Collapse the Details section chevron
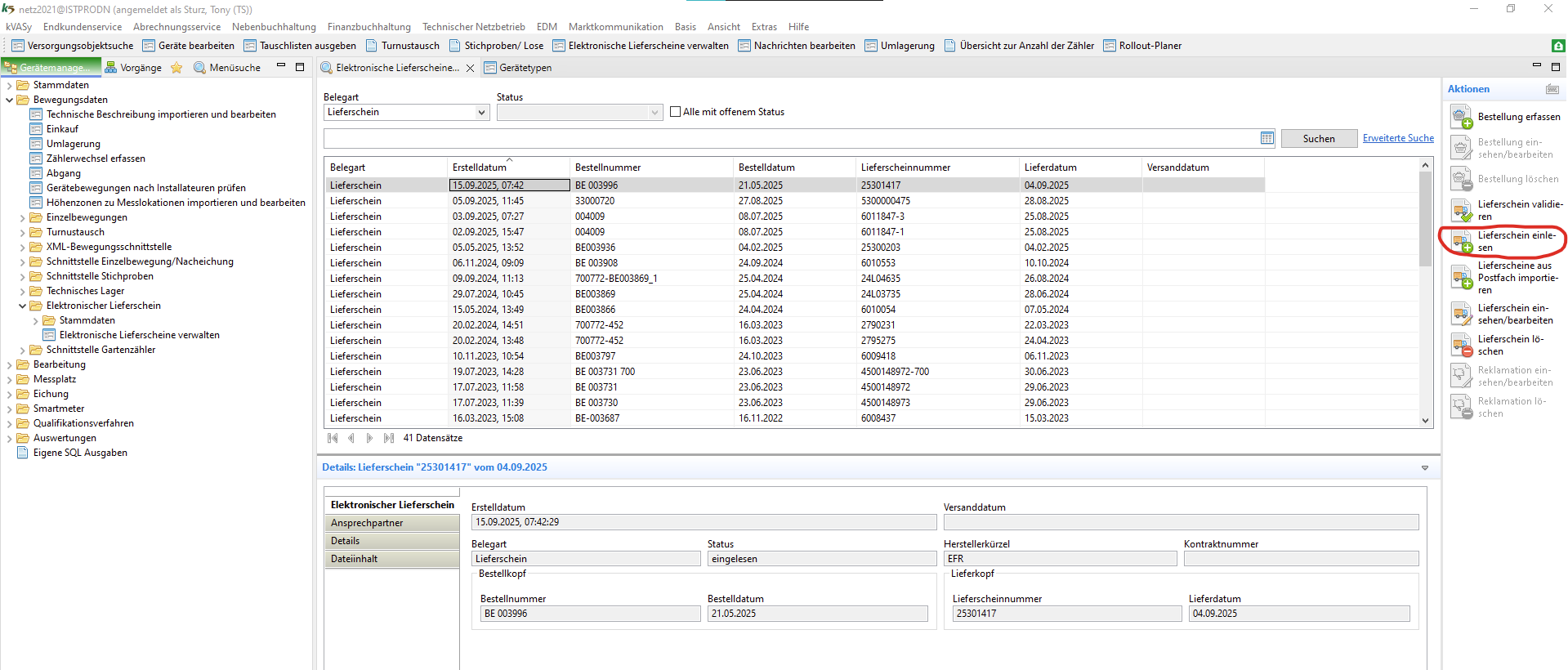 pyautogui.click(x=1424, y=468)
